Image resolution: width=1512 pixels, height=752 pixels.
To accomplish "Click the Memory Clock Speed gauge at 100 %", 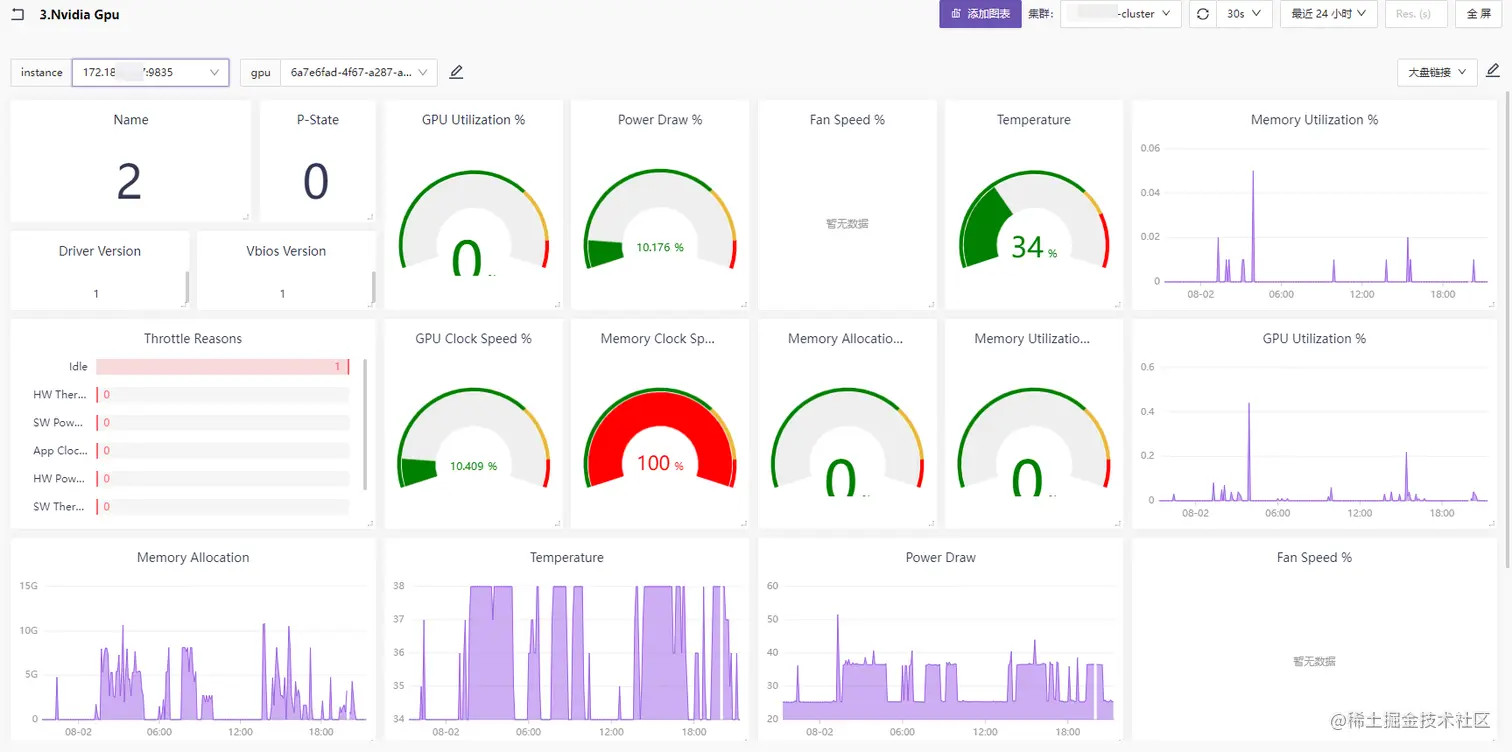I will click(660, 440).
